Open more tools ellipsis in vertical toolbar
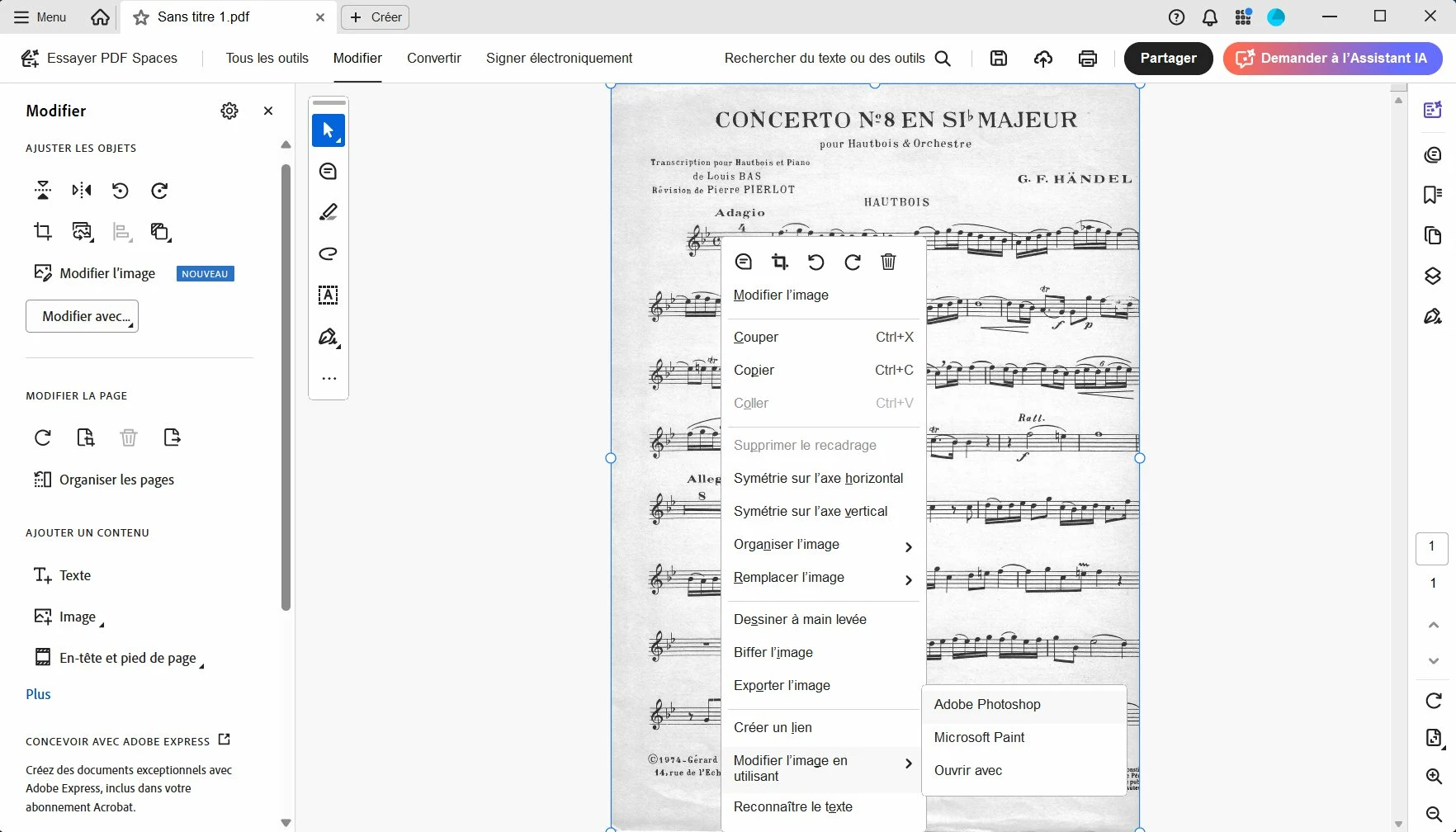This screenshot has height=832, width=1456. pos(329,379)
